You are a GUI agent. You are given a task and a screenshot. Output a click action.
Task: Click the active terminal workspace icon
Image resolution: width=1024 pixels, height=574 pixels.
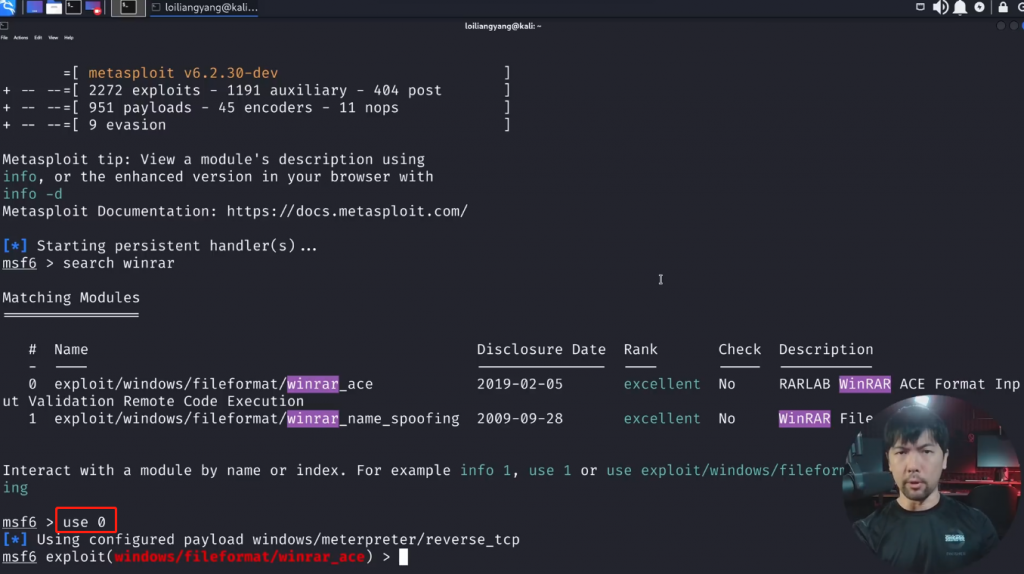point(127,8)
